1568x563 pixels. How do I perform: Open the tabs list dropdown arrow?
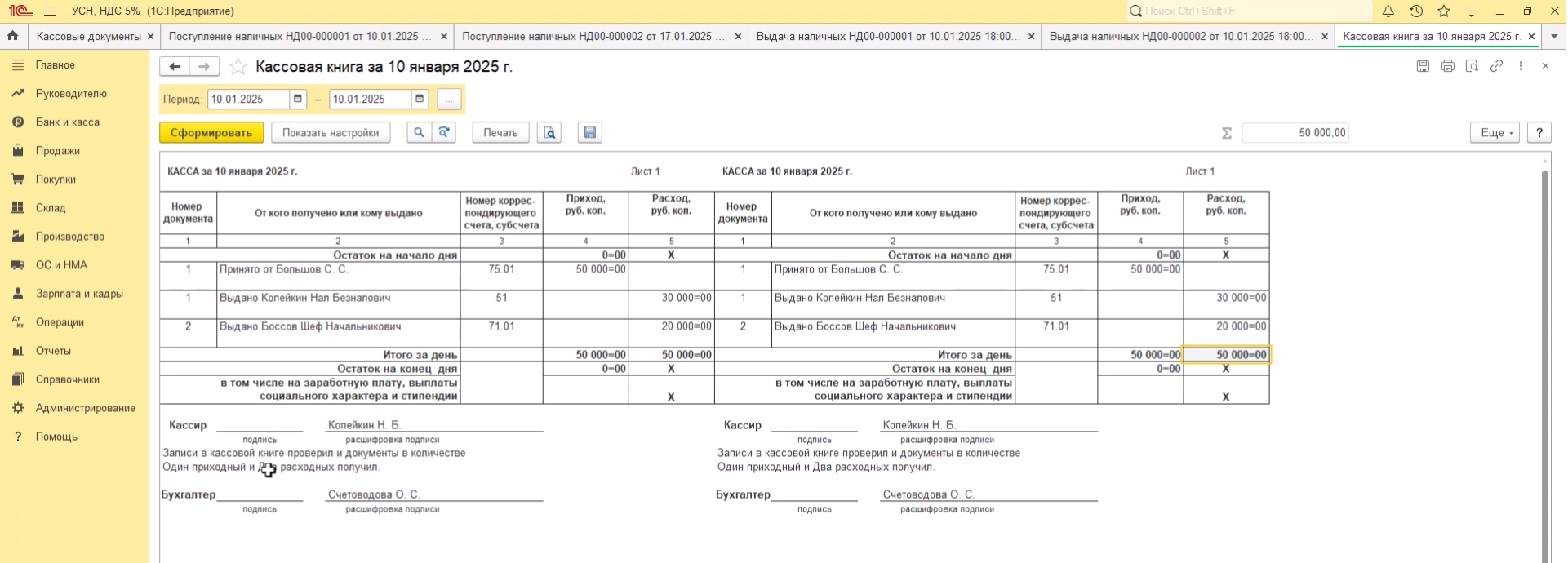pos(1554,37)
